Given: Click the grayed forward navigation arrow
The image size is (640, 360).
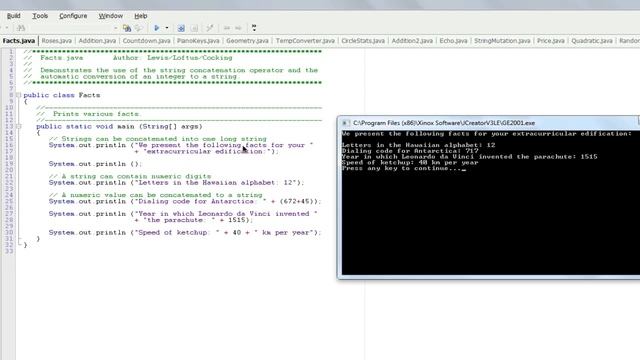Looking at the screenshot, I should tap(239, 28).
